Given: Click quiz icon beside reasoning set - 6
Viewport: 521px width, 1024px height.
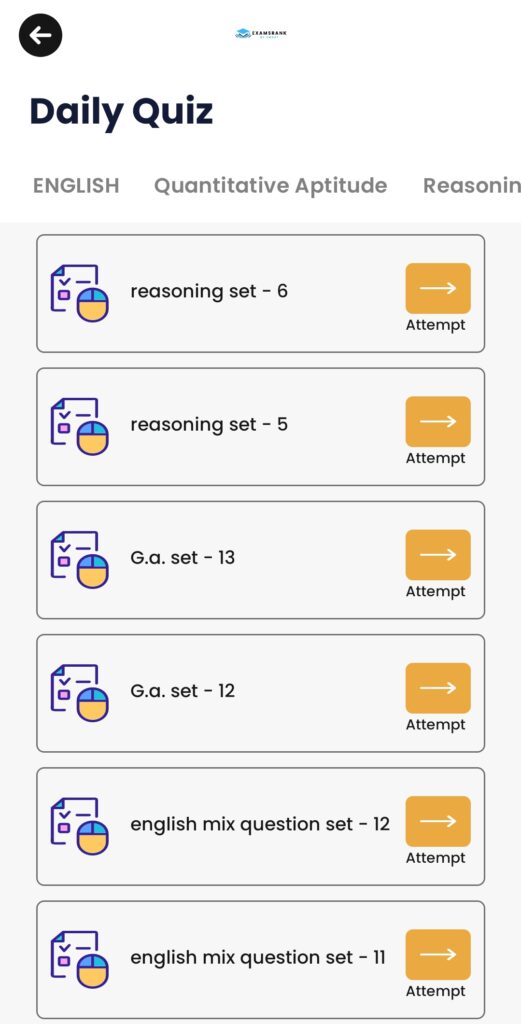Looking at the screenshot, I should pyautogui.click(x=80, y=293).
